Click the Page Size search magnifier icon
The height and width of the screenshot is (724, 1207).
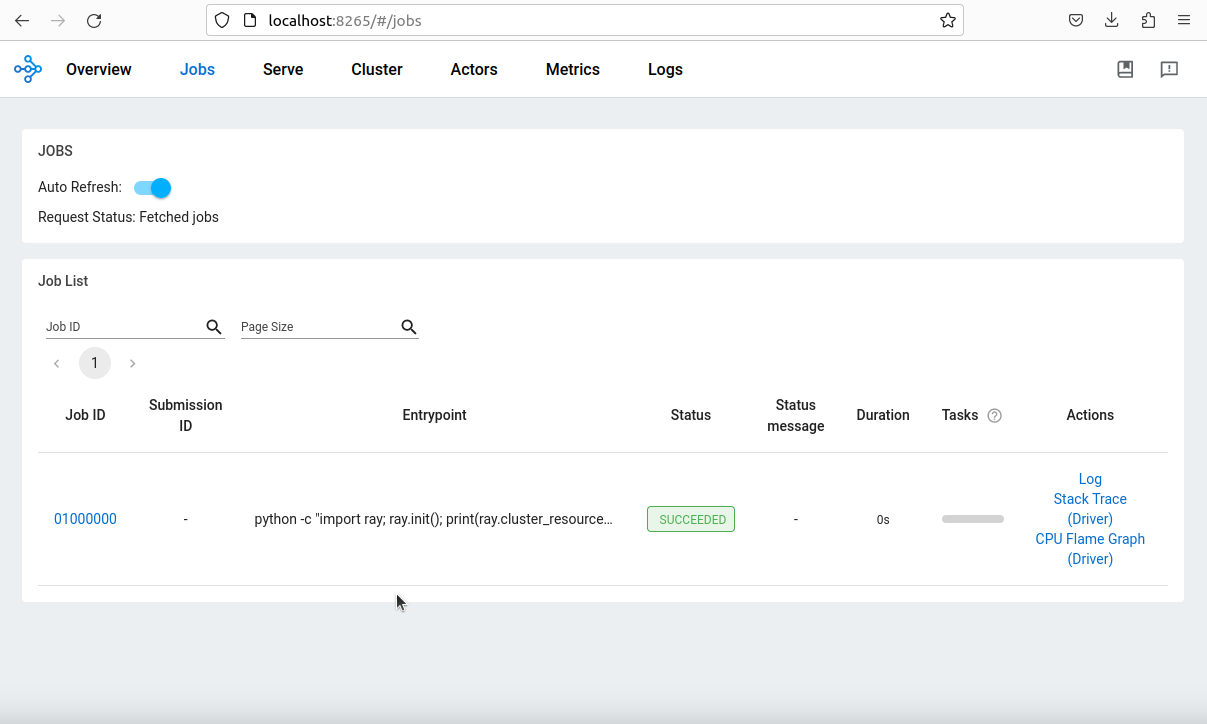click(x=408, y=327)
